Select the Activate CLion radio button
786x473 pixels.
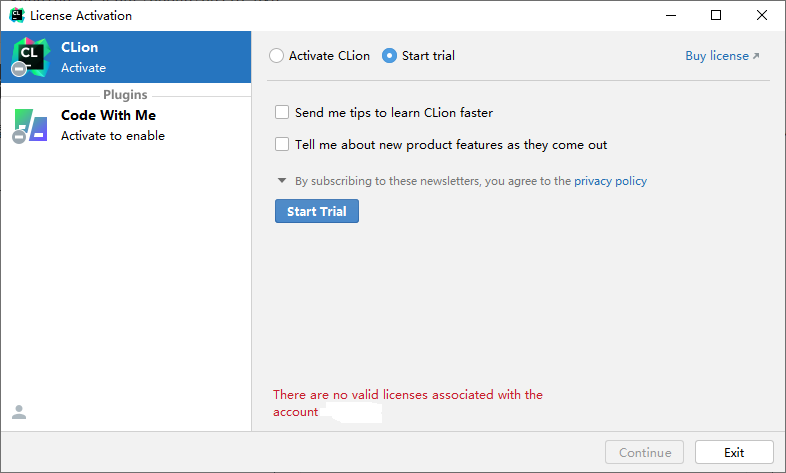point(276,56)
